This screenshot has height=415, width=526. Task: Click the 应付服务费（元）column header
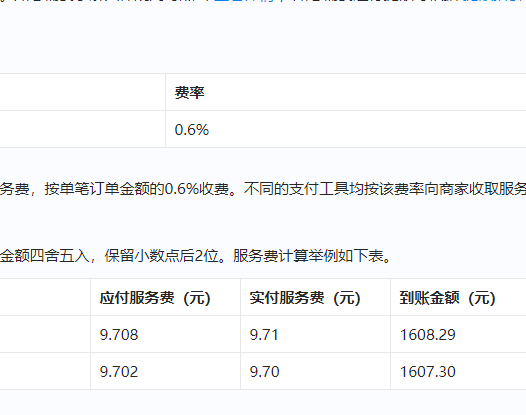pyautogui.click(x=165, y=298)
